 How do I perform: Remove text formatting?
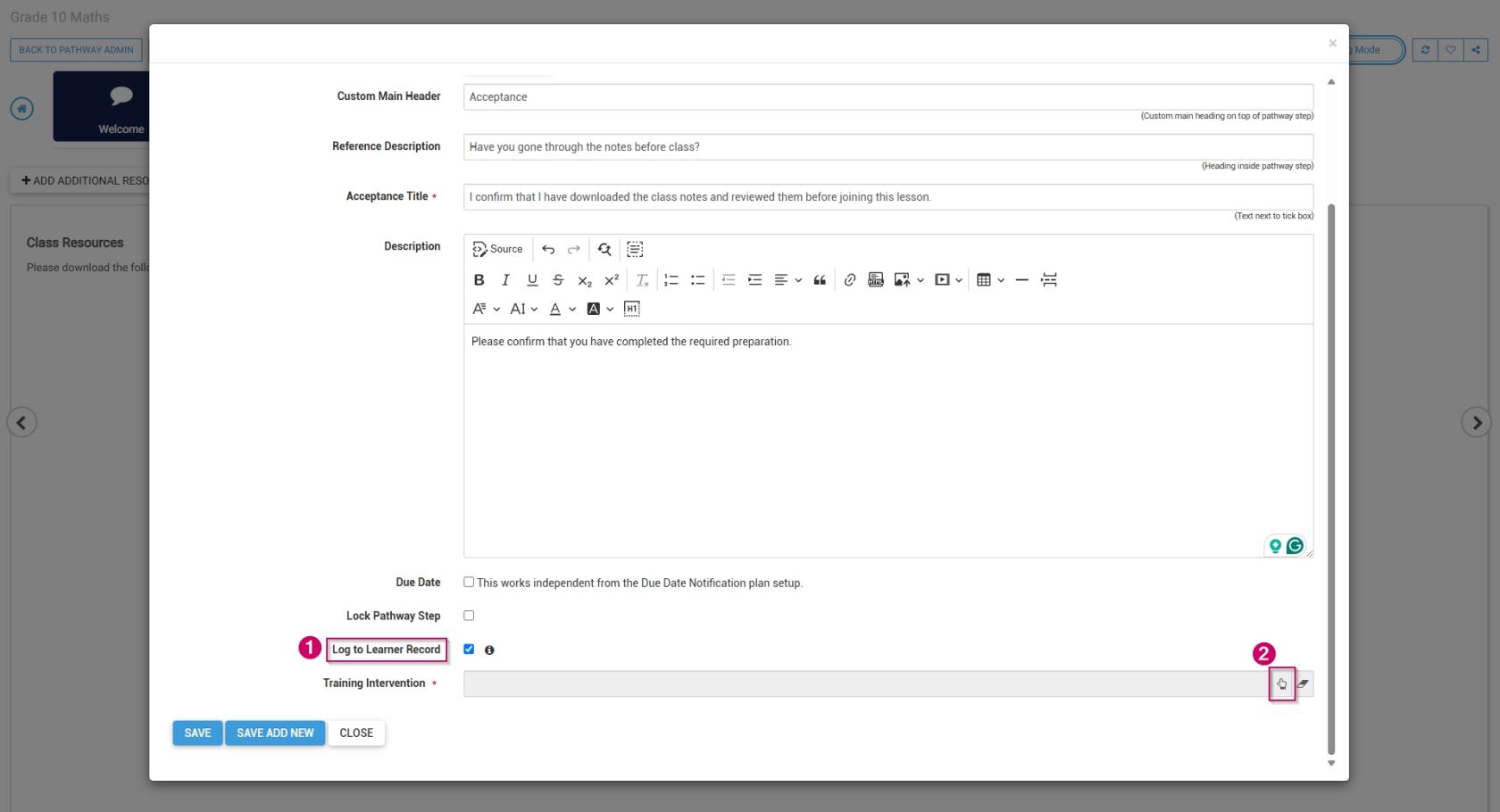pos(643,280)
